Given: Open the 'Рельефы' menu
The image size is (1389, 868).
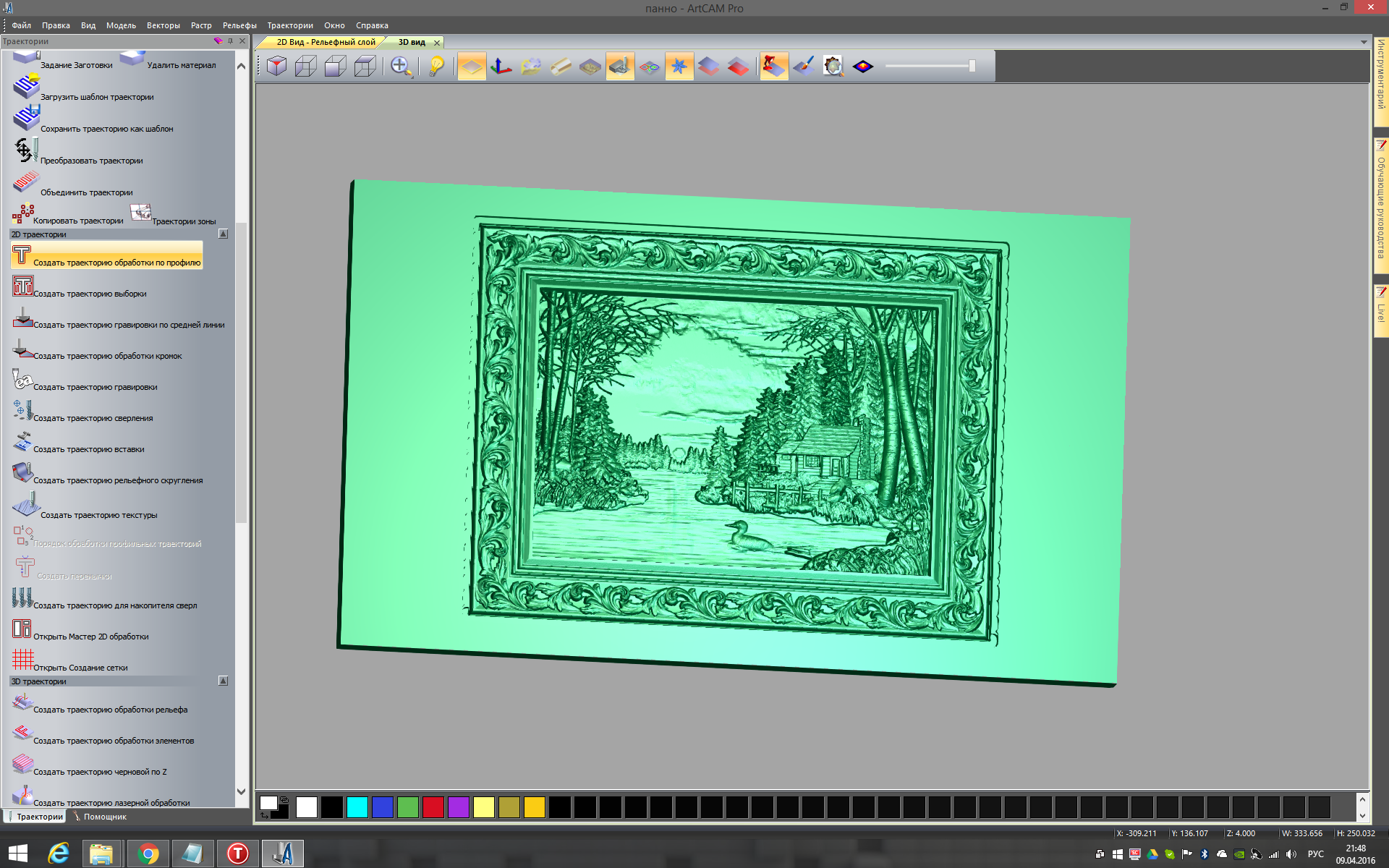Looking at the screenshot, I should [x=239, y=25].
